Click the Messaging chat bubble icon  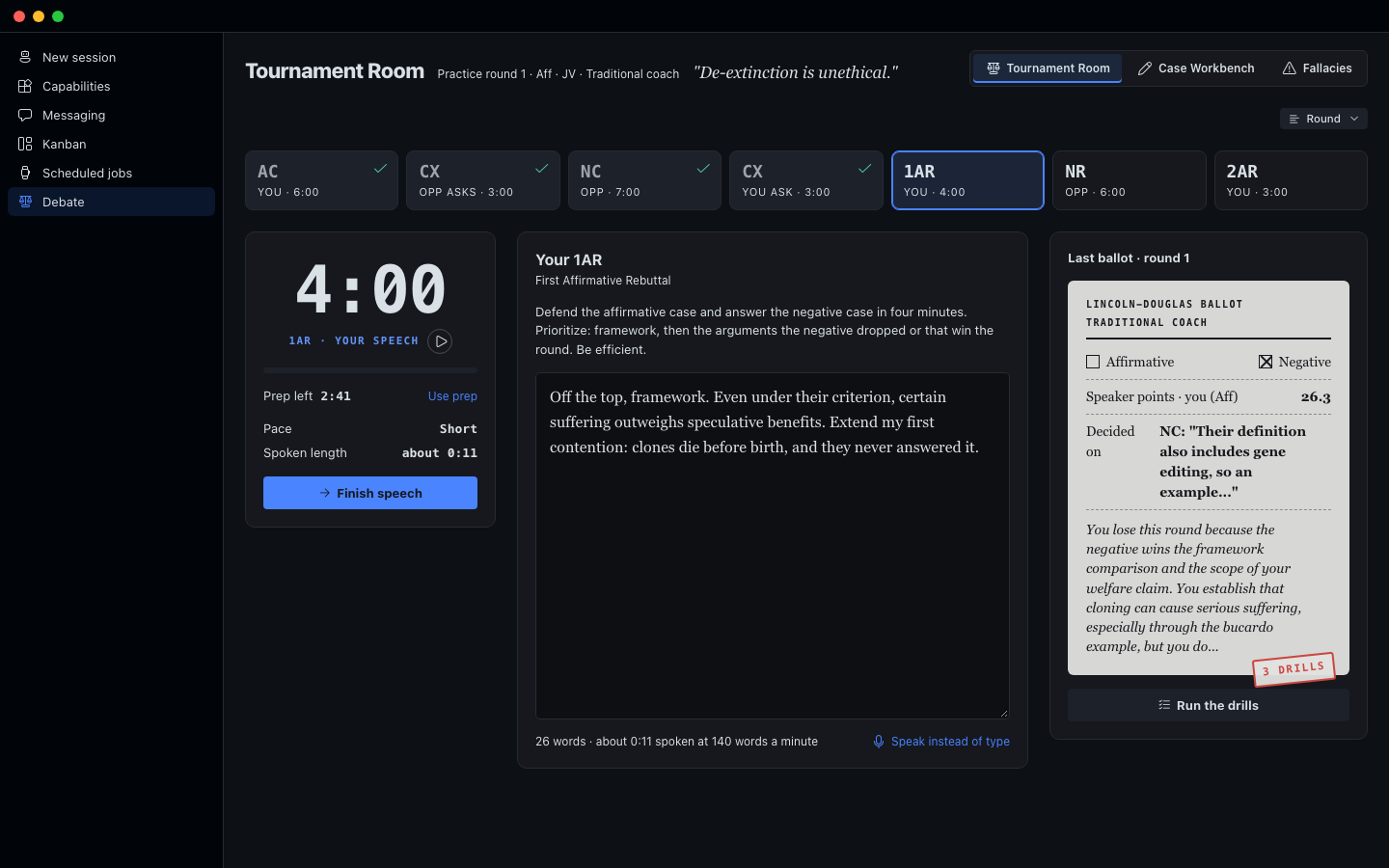25,115
